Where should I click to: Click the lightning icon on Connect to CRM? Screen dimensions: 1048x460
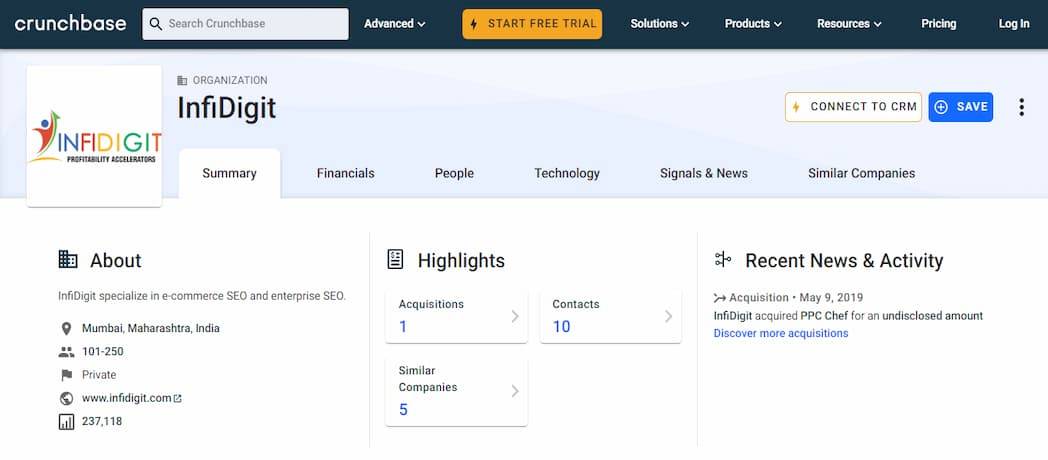[x=796, y=107]
